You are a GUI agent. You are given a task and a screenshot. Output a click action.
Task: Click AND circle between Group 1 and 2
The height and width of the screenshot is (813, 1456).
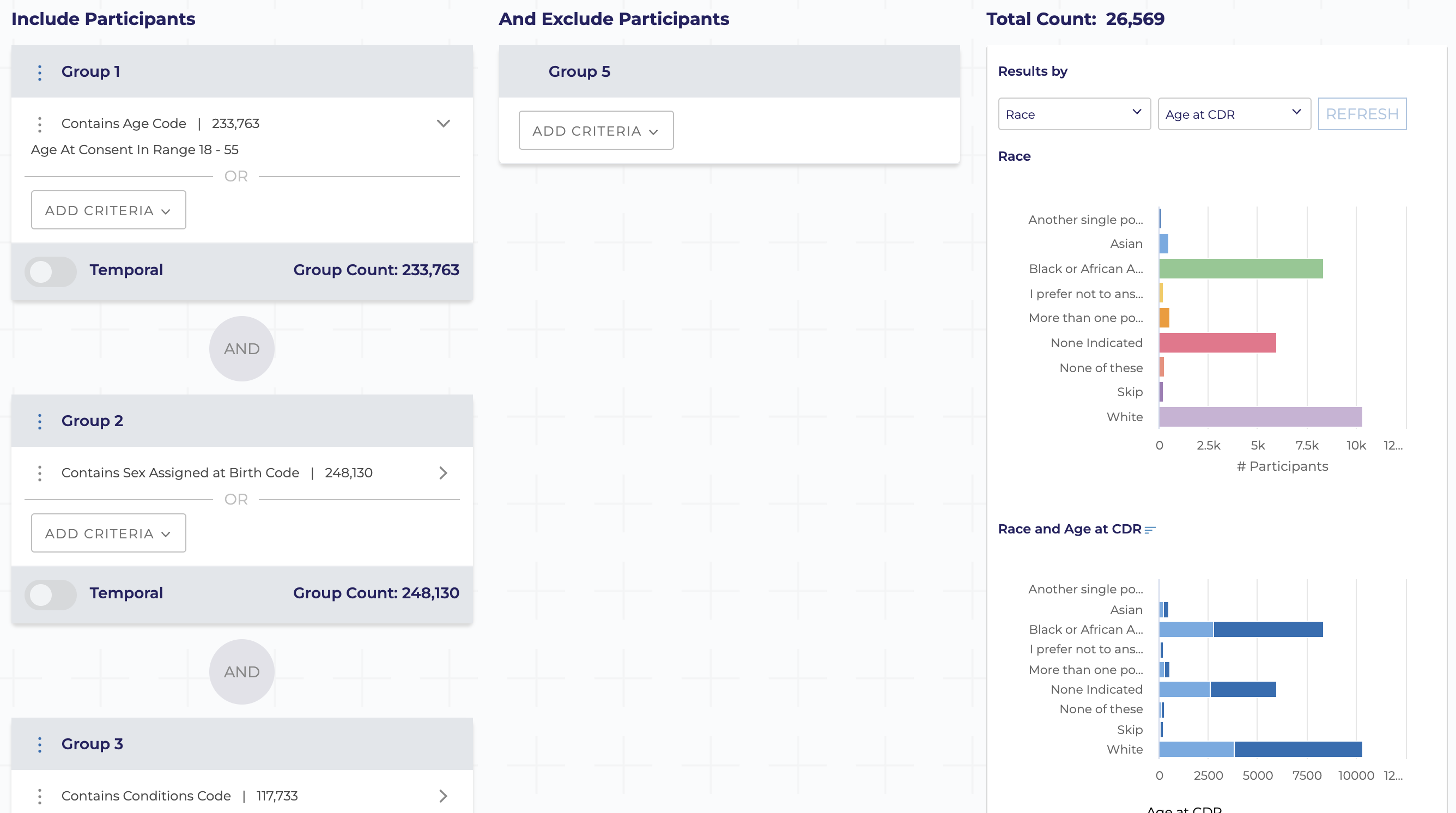242,349
